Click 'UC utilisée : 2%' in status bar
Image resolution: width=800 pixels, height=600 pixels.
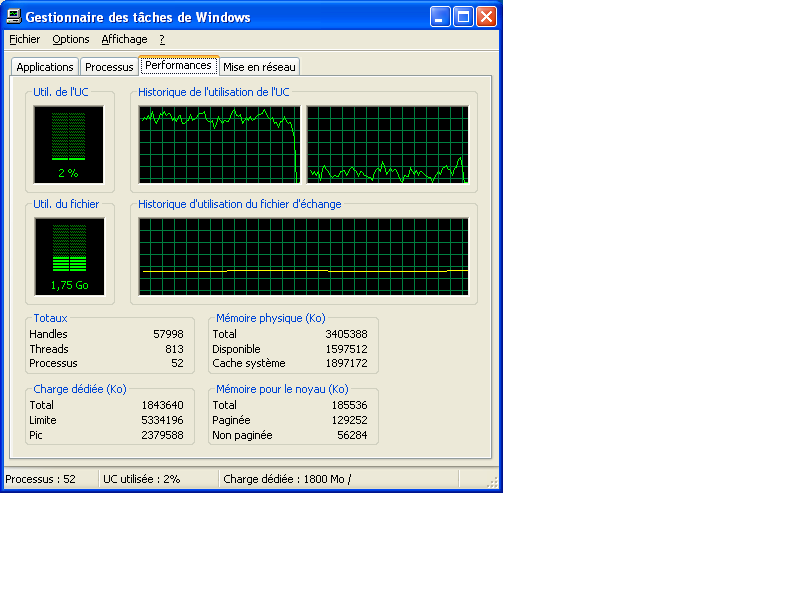tap(158, 479)
